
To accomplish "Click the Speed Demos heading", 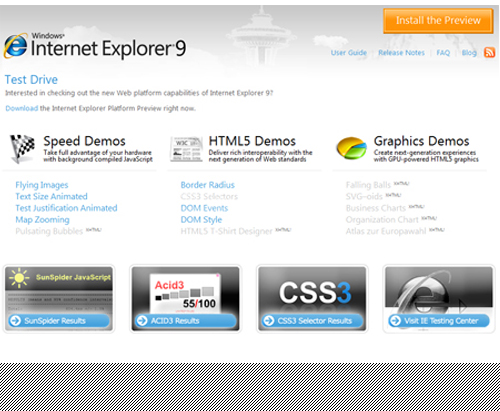I will coord(84,141).
